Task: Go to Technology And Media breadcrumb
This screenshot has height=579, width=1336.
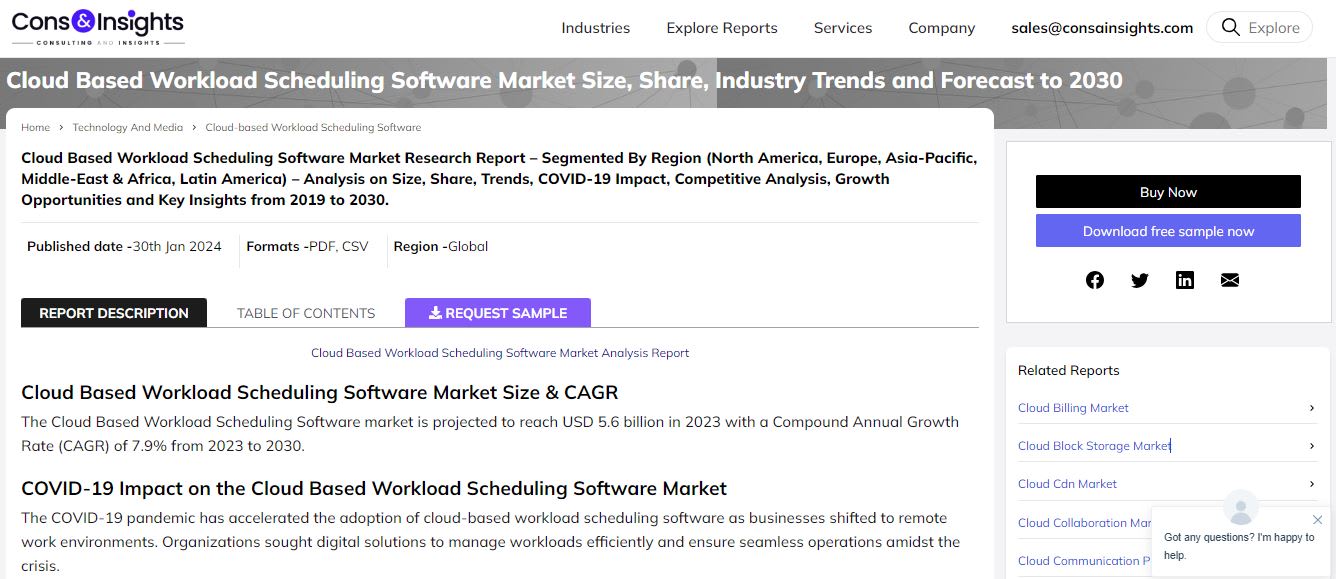Action: point(127,127)
